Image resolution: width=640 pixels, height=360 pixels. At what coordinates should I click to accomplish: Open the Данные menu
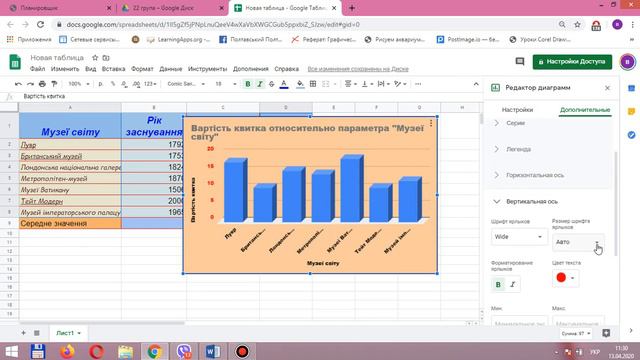tap(171, 69)
